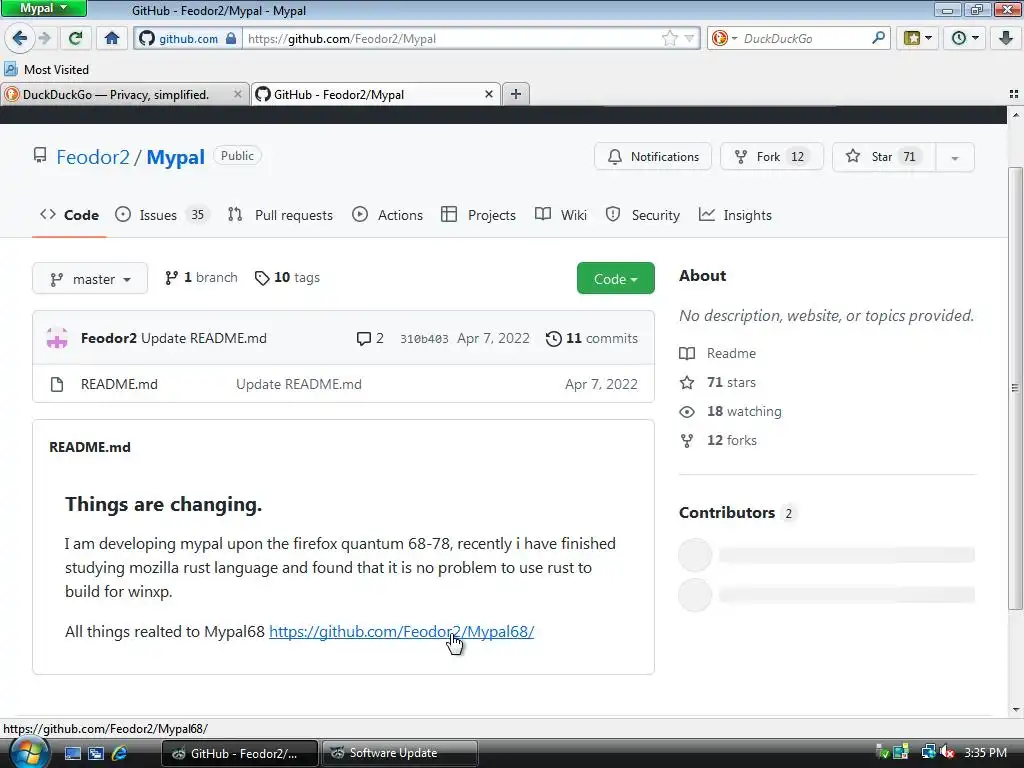Open the Mypal application menu button
The image size is (1024, 768).
pyautogui.click(x=44, y=8)
